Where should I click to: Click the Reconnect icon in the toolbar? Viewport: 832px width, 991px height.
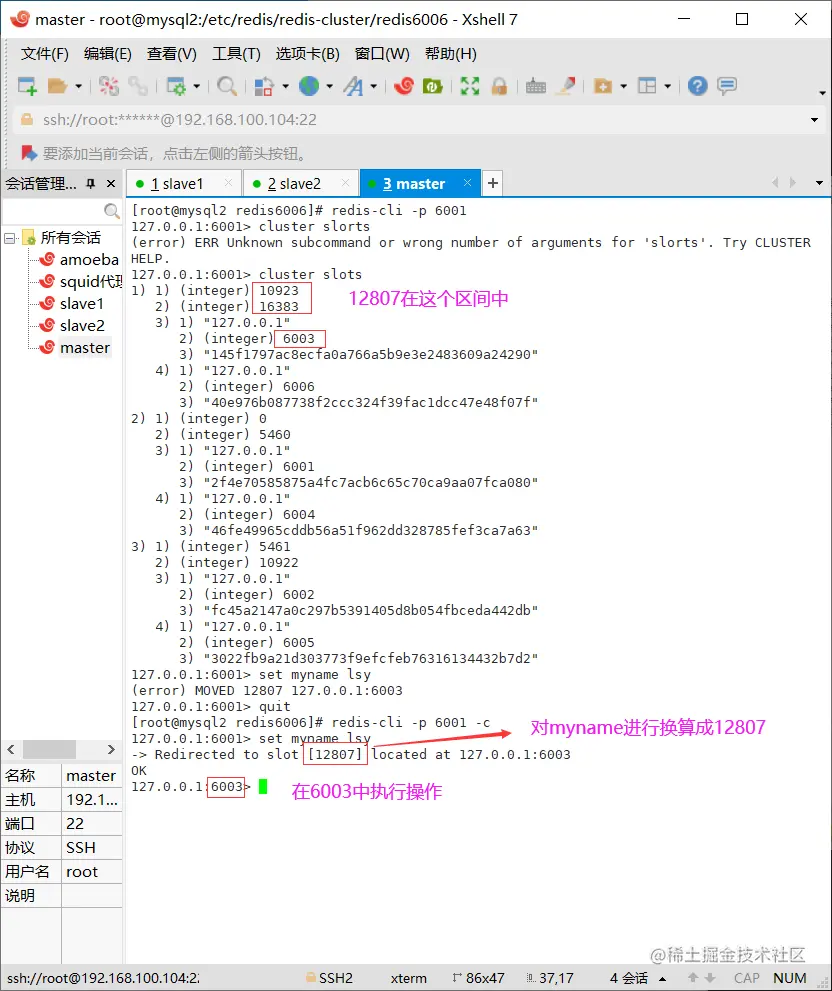(137, 86)
